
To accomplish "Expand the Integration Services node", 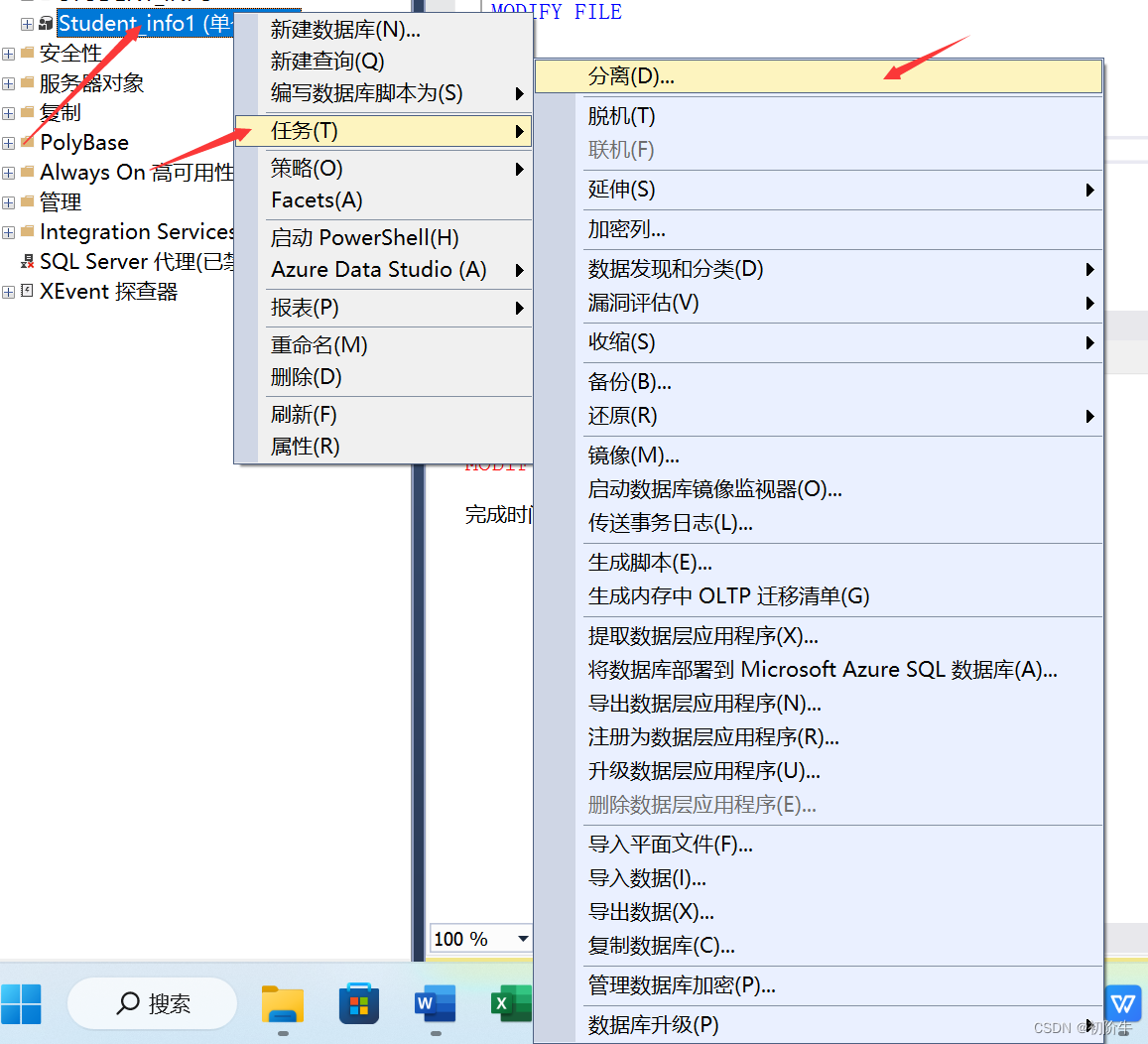I will click(x=9, y=233).
